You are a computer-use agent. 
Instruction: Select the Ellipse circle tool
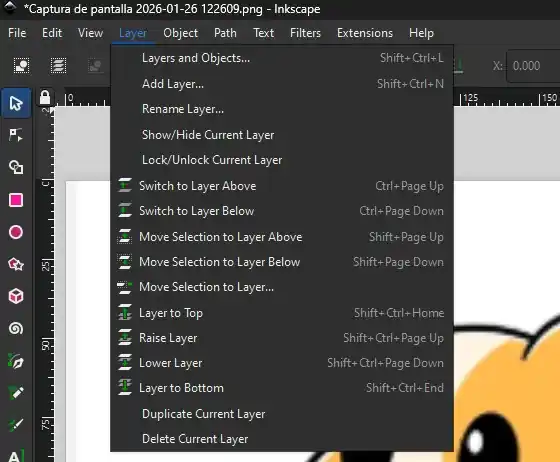pos(16,232)
